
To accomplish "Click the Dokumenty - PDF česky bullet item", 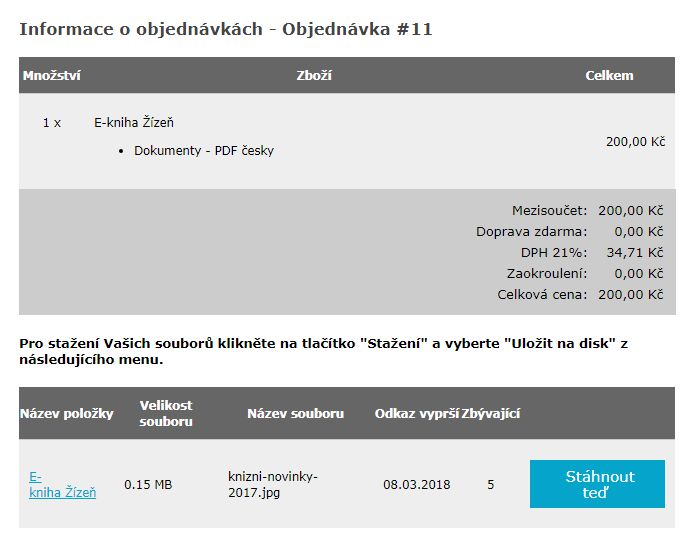I will click(x=203, y=151).
